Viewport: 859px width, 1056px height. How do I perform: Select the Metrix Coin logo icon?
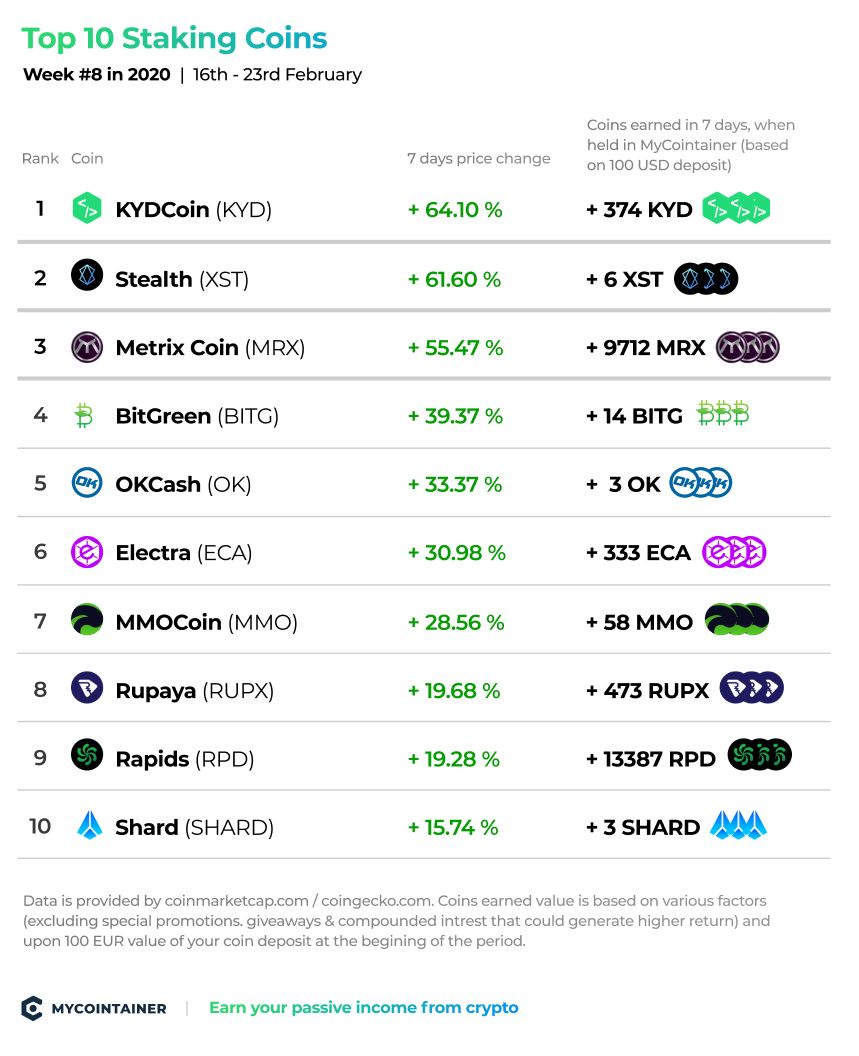[x=87, y=347]
